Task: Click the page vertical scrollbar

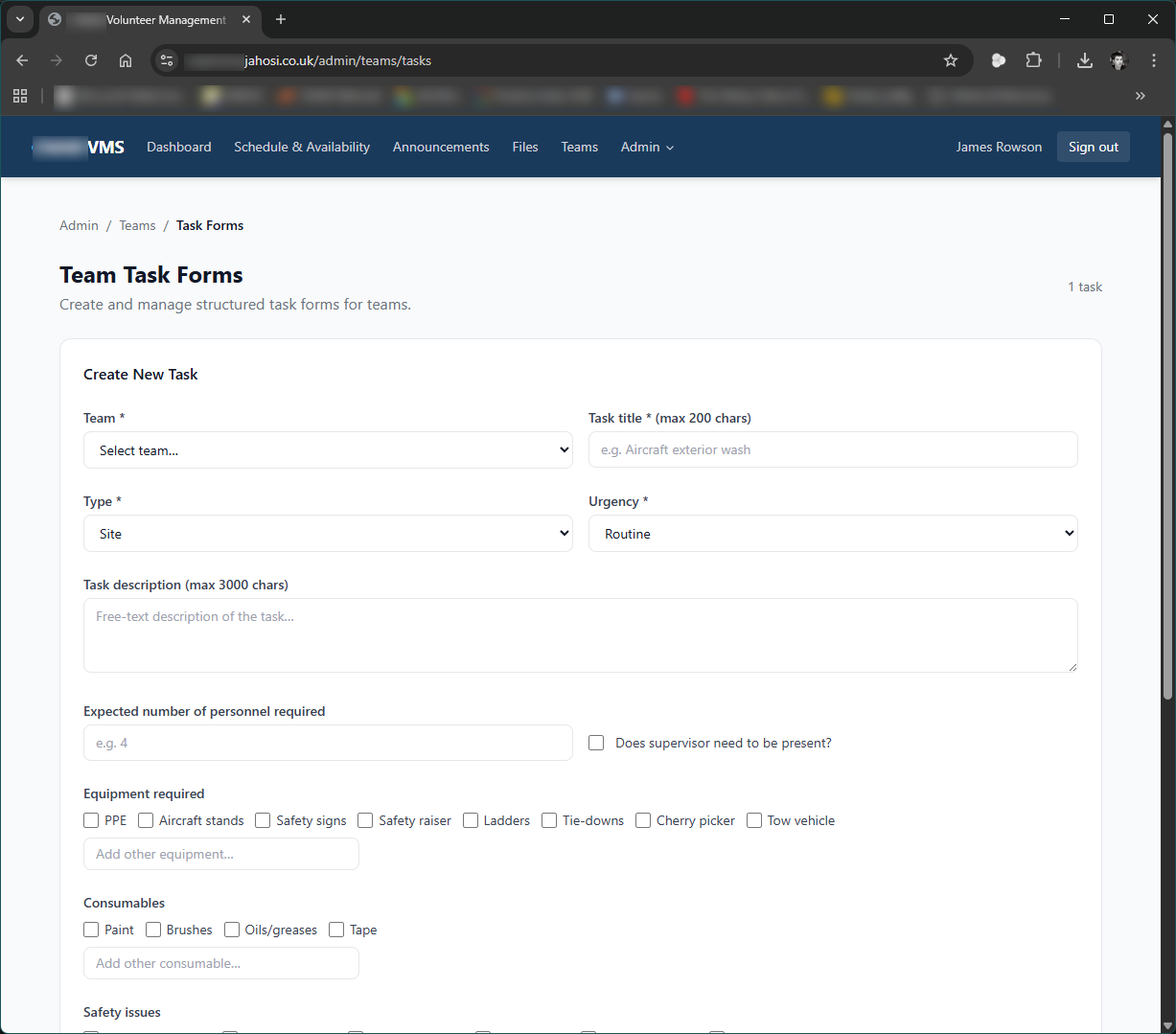Action: (x=1167, y=417)
